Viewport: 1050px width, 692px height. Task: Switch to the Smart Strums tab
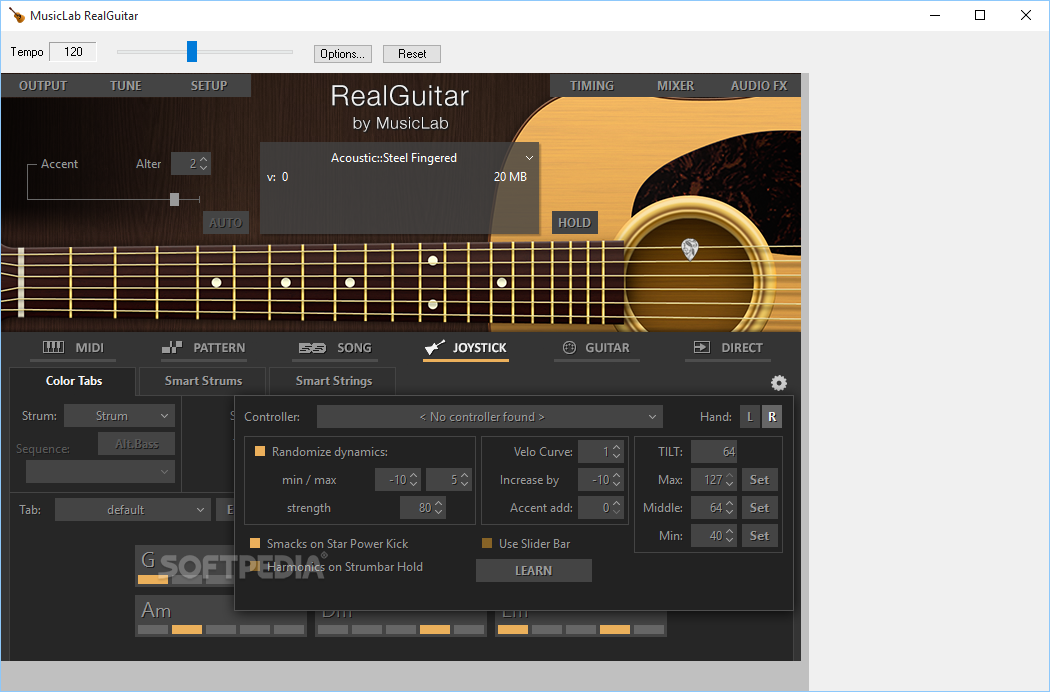204,380
